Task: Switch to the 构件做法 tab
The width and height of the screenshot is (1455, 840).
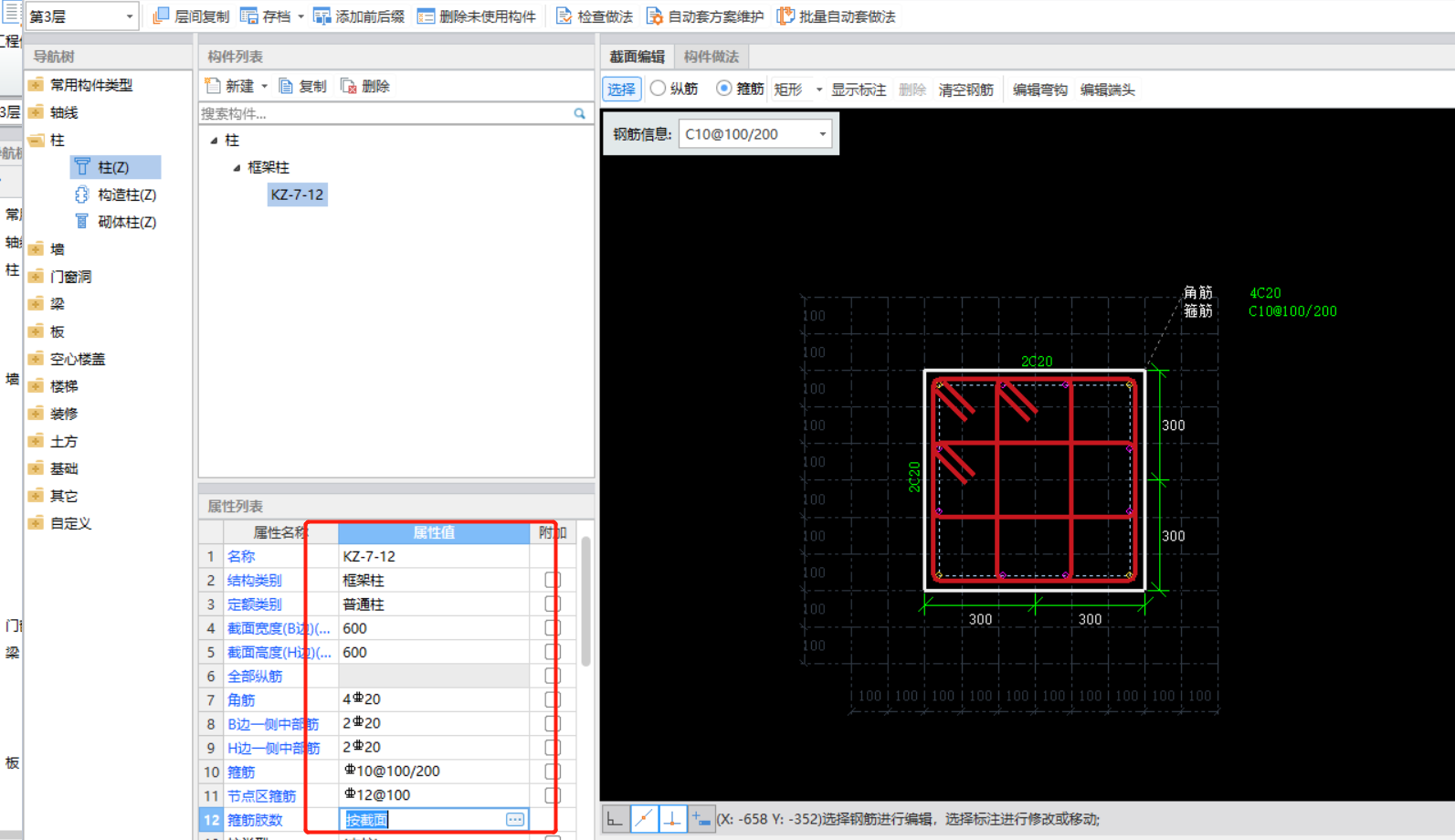Action: pos(712,57)
